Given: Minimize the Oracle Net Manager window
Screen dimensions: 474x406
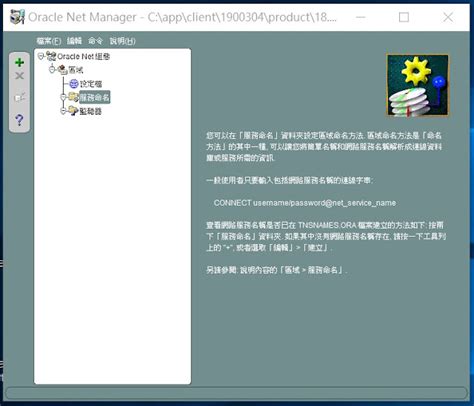Looking at the screenshot, I should (x=361, y=17).
